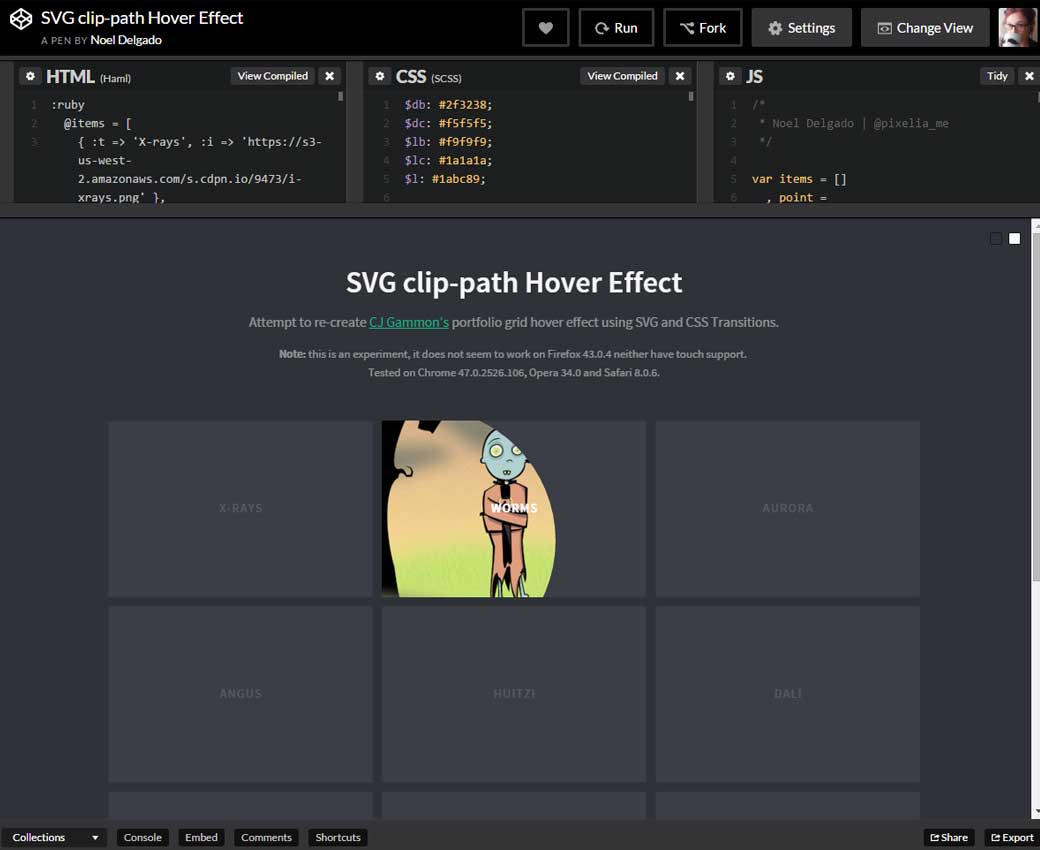Close the CSS editor panel

(x=680, y=76)
